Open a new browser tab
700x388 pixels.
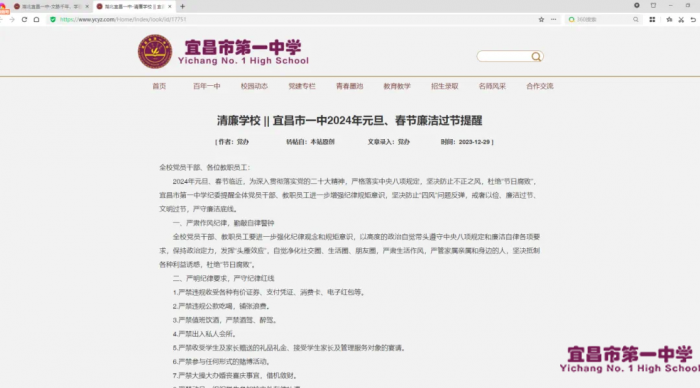(182, 7)
